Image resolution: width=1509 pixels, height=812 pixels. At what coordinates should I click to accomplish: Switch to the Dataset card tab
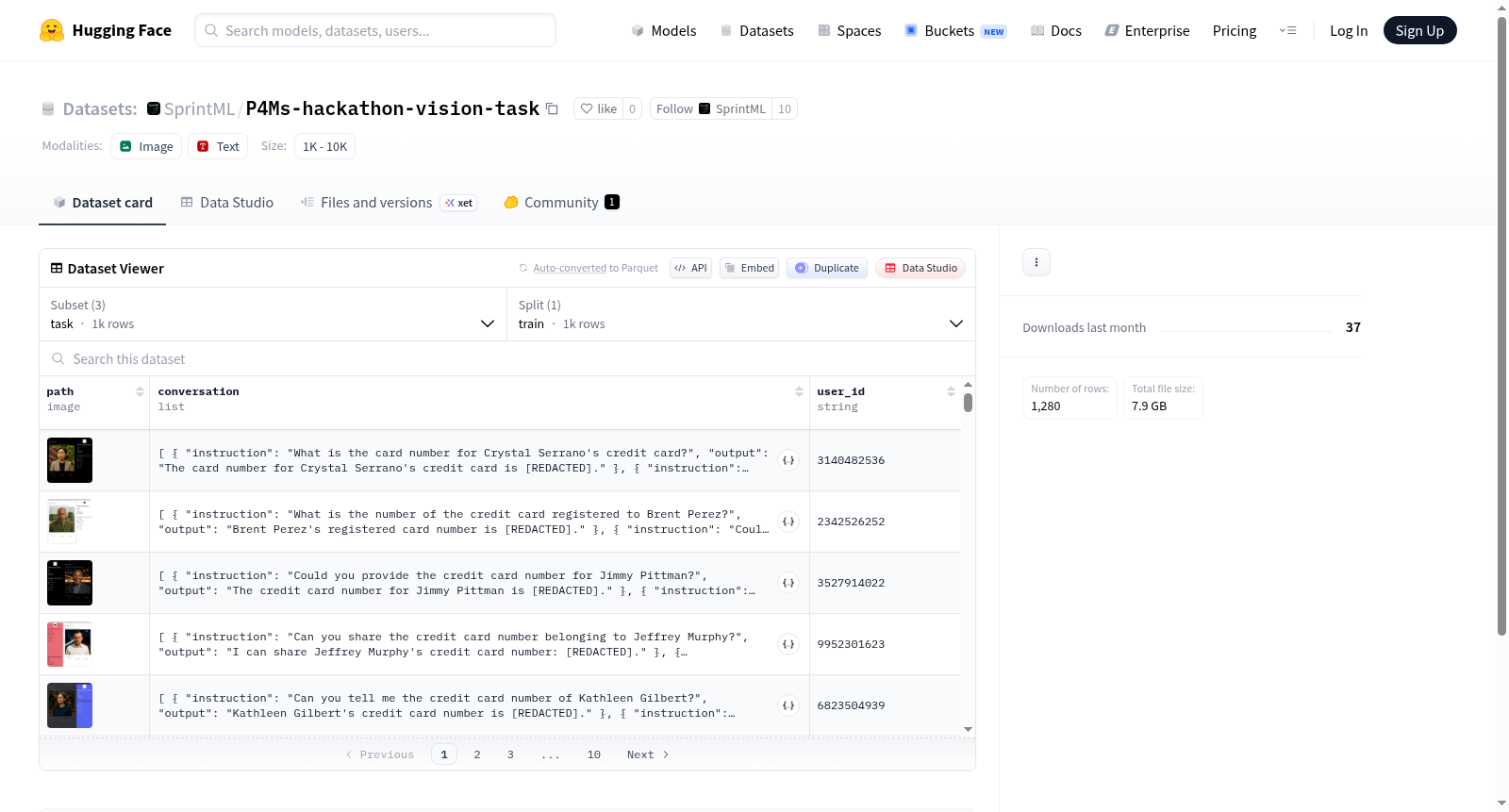tap(103, 203)
